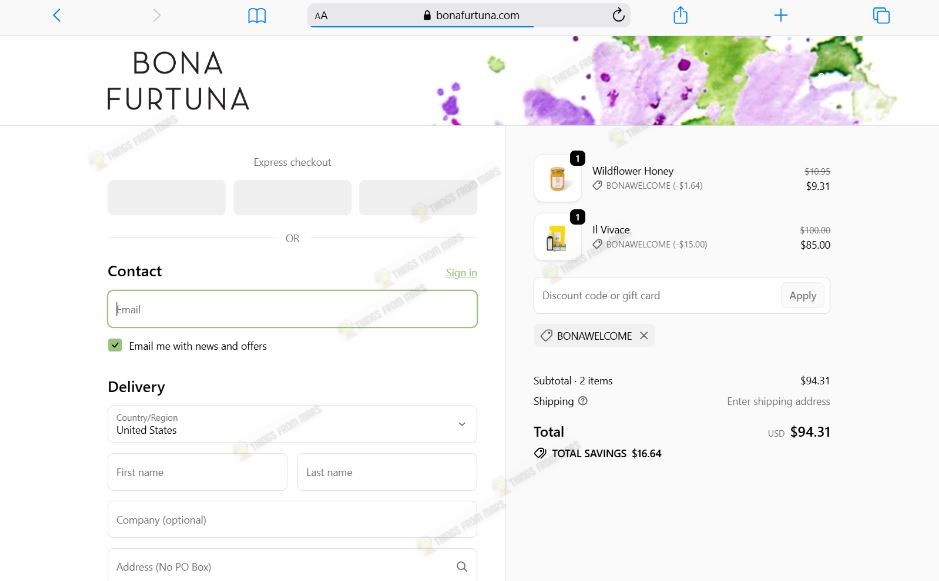Click the third express checkout button

coord(418,197)
